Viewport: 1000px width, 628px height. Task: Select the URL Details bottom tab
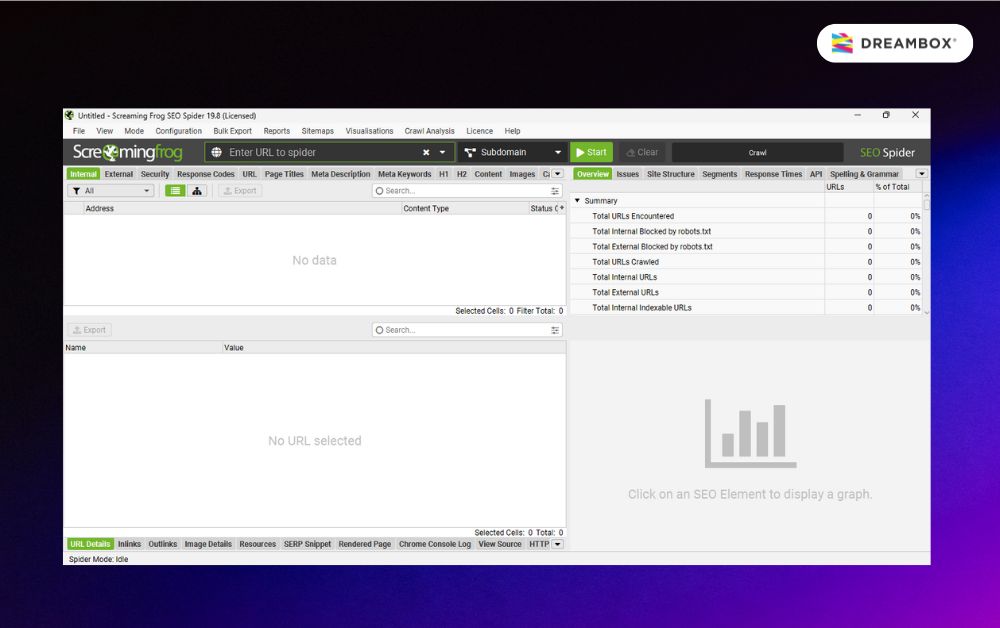90,544
